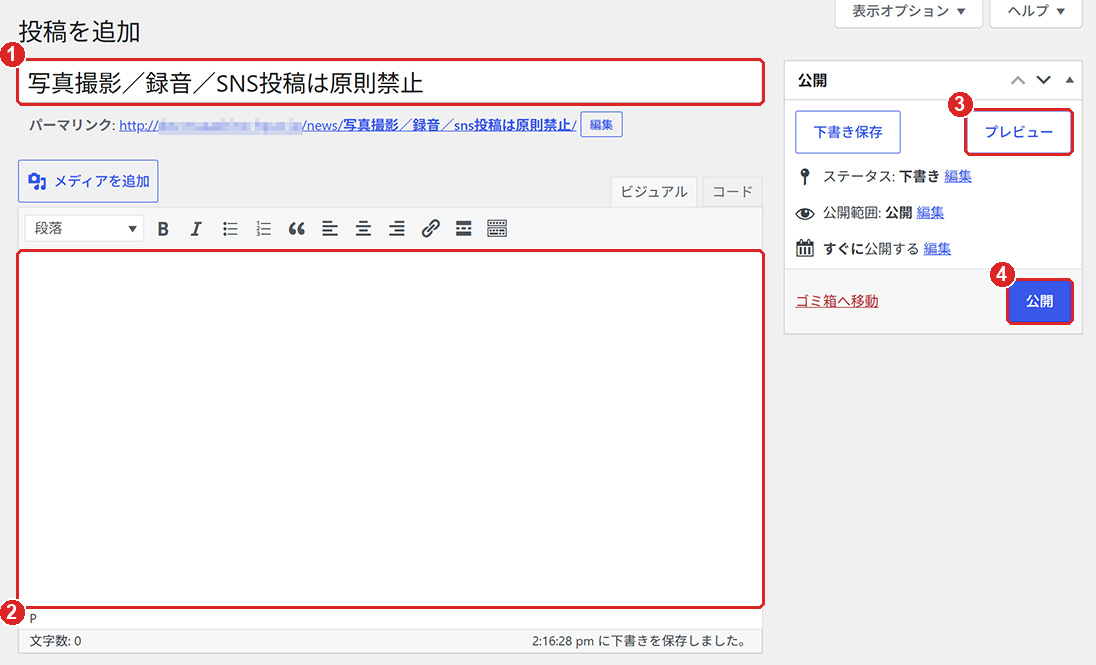Collapse the 公開 panel
Screen dimensions: 1096x665
(1069, 80)
